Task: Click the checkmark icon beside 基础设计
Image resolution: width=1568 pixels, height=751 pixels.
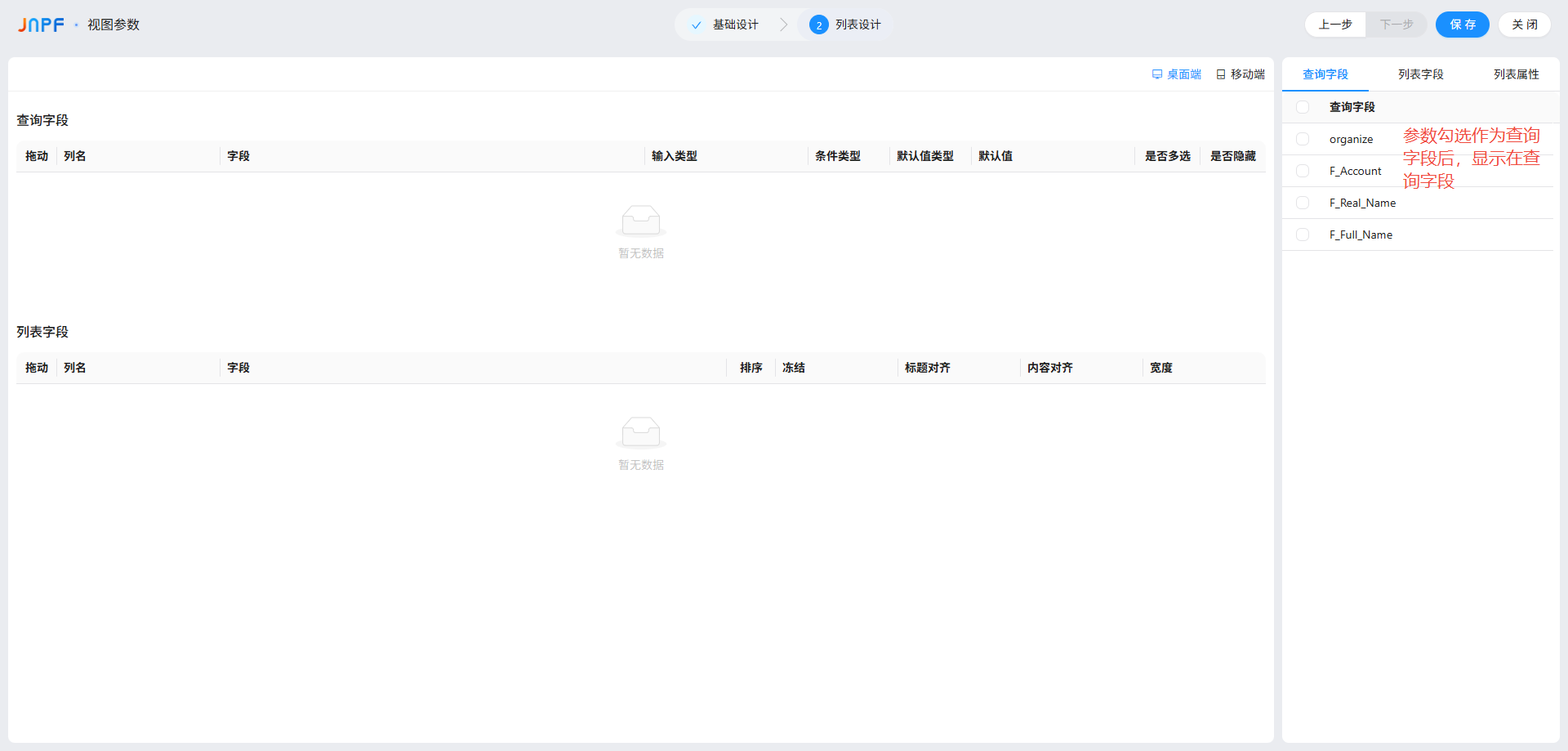Action: click(x=696, y=25)
